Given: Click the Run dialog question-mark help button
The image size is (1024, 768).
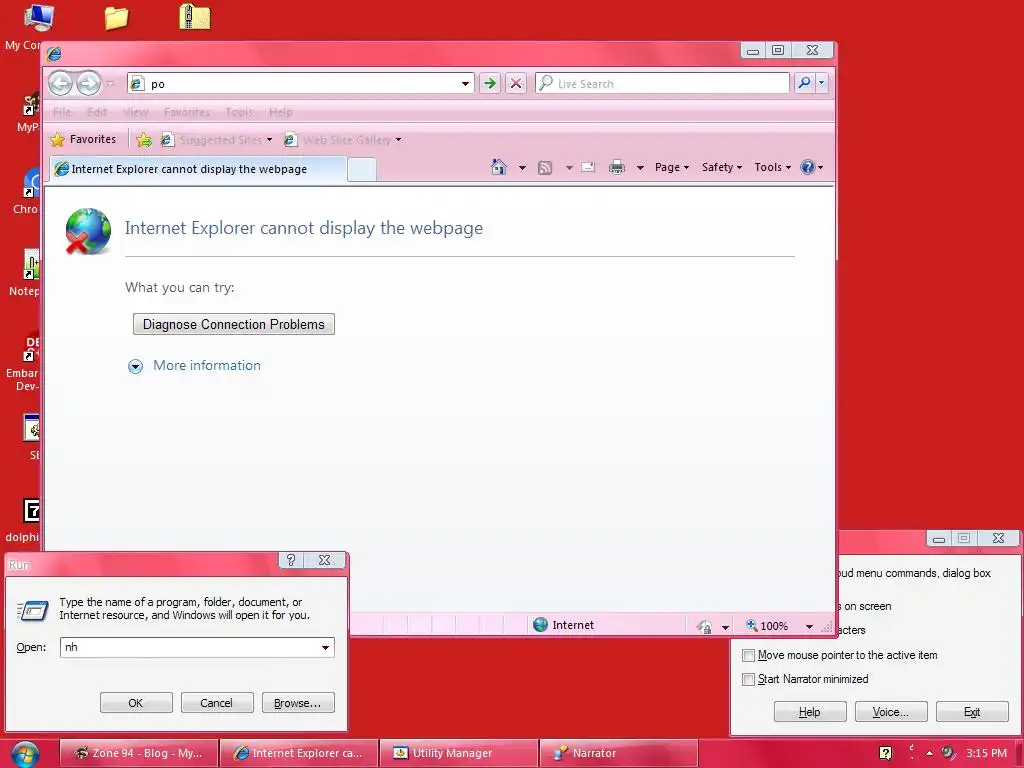Looking at the screenshot, I should [x=291, y=560].
